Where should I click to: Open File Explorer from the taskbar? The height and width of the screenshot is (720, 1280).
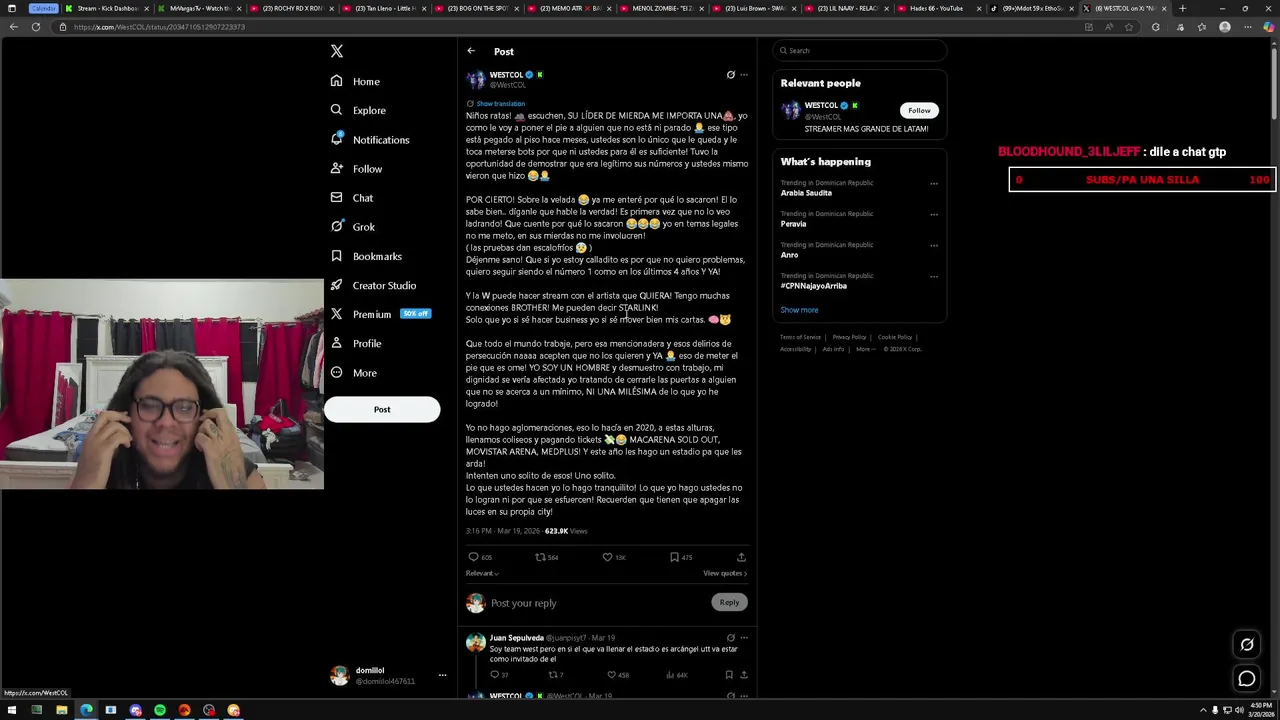point(61,710)
